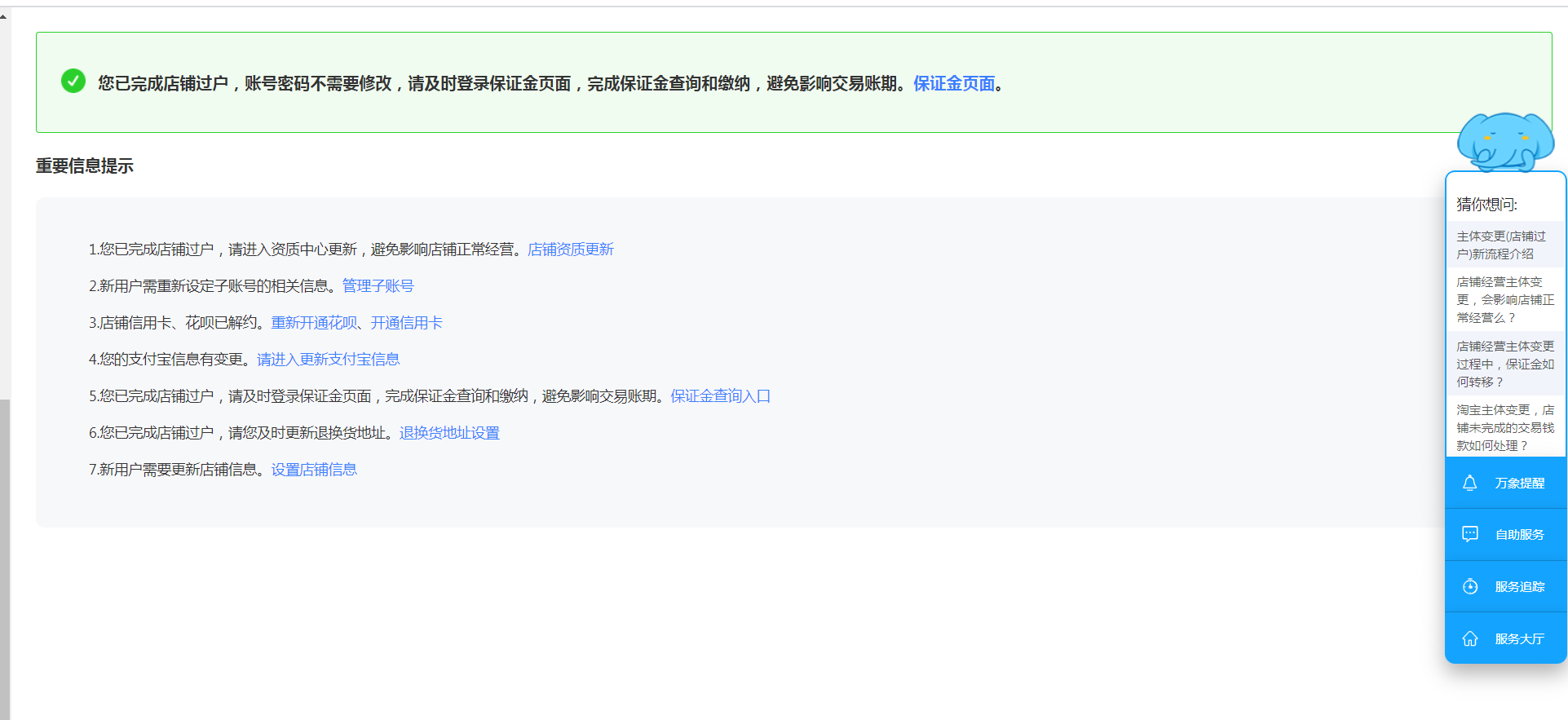Click the bell icon for 万象提醒
The width and height of the screenshot is (1568, 720).
tap(1469, 483)
